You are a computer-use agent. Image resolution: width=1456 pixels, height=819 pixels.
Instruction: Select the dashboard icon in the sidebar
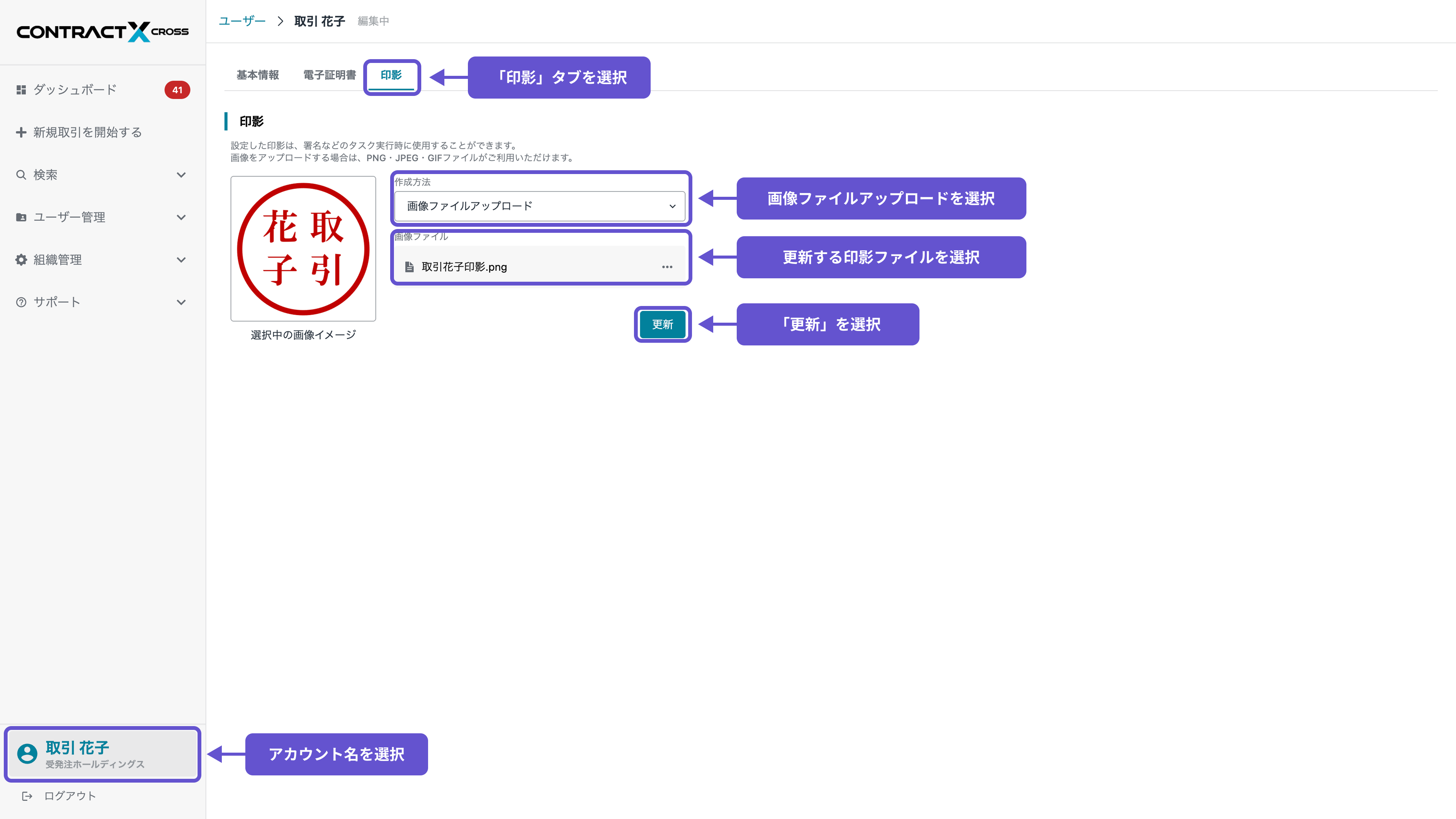[x=21, y=89]
